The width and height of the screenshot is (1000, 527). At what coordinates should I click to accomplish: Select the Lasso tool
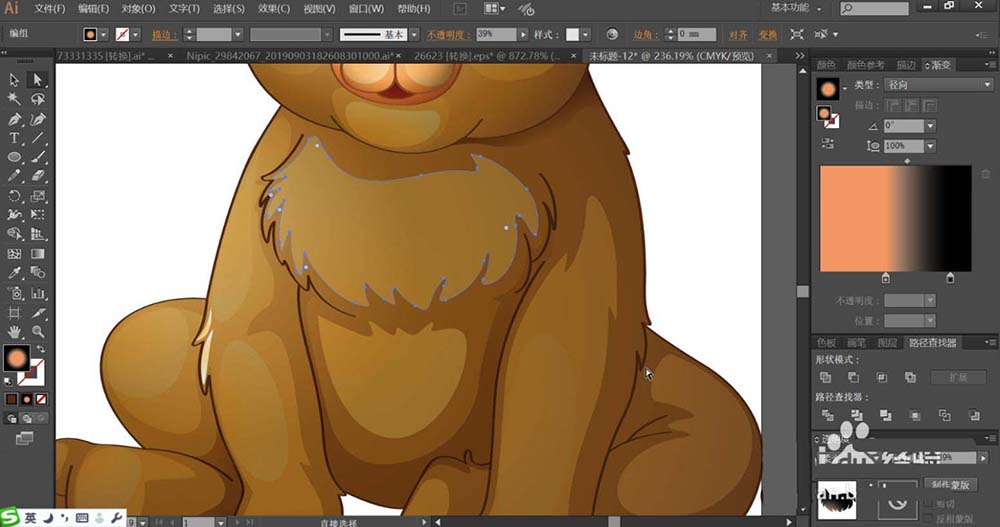click(38, 99)
